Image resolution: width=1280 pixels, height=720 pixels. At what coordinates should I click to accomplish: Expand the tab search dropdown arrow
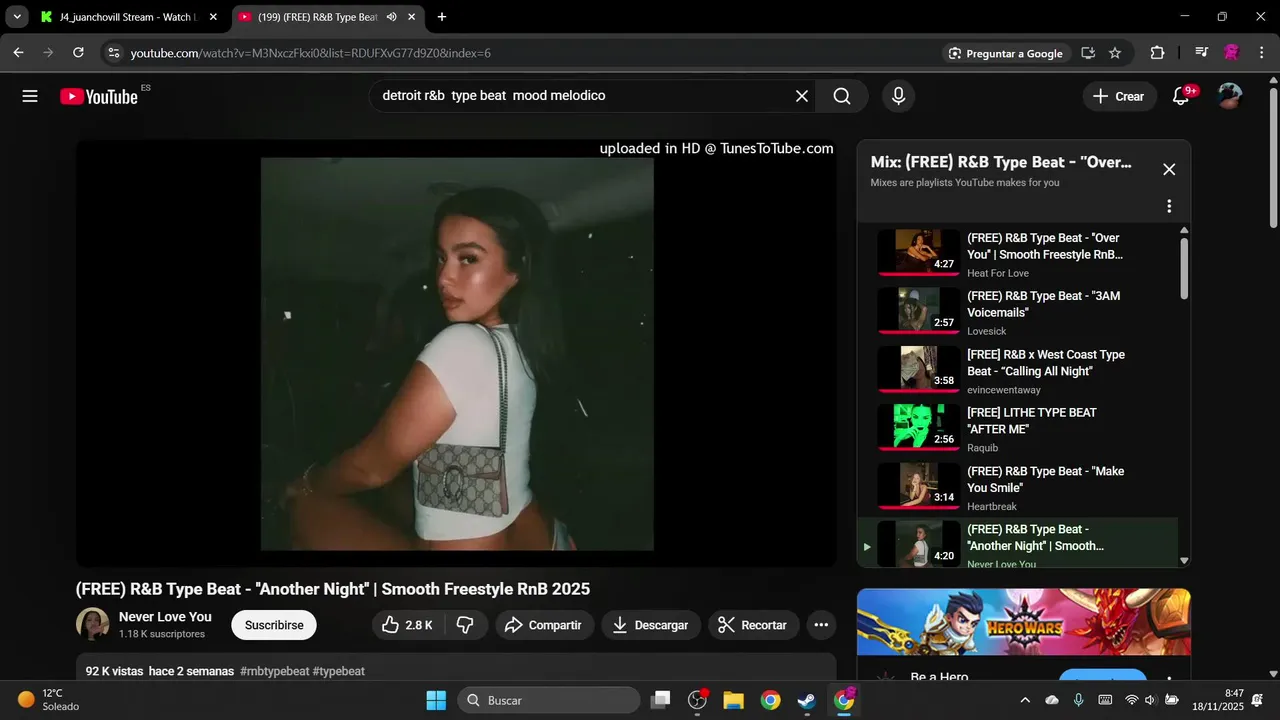click(17, 17)
